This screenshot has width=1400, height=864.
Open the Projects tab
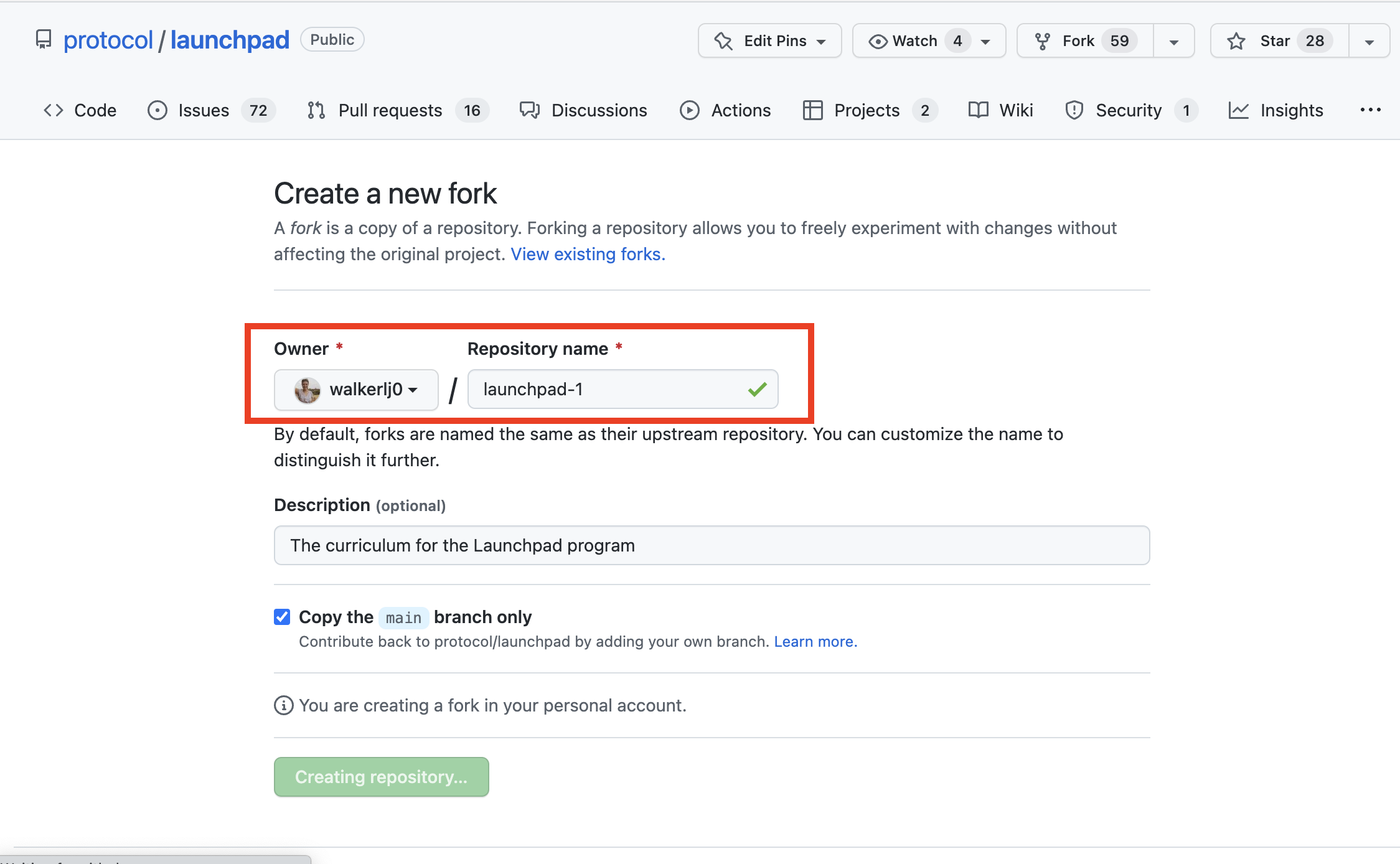coord(870,110)
